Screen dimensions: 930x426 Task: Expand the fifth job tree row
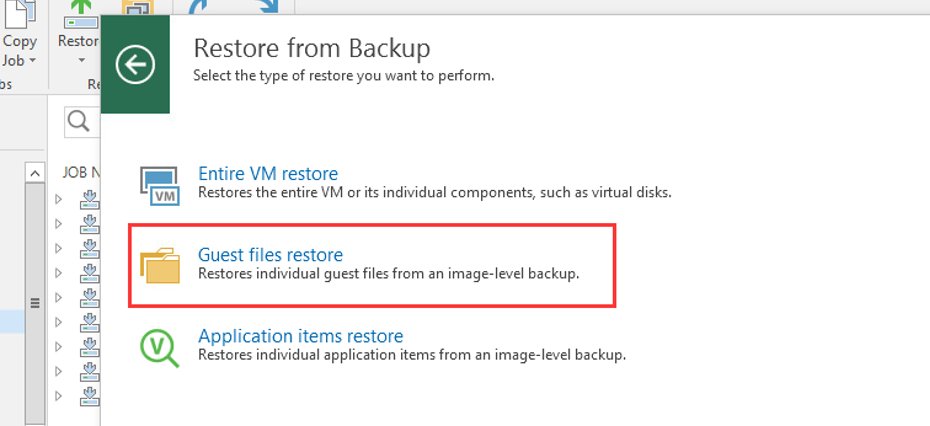(59, 296)
